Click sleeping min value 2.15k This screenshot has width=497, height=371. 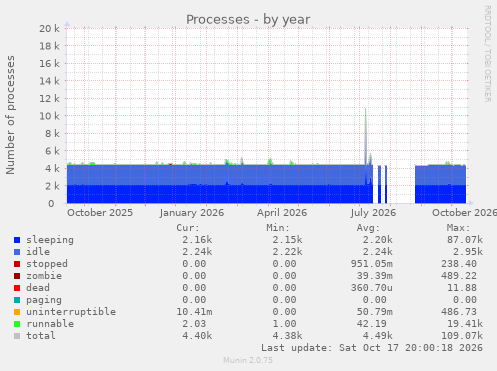pos(287,240)
